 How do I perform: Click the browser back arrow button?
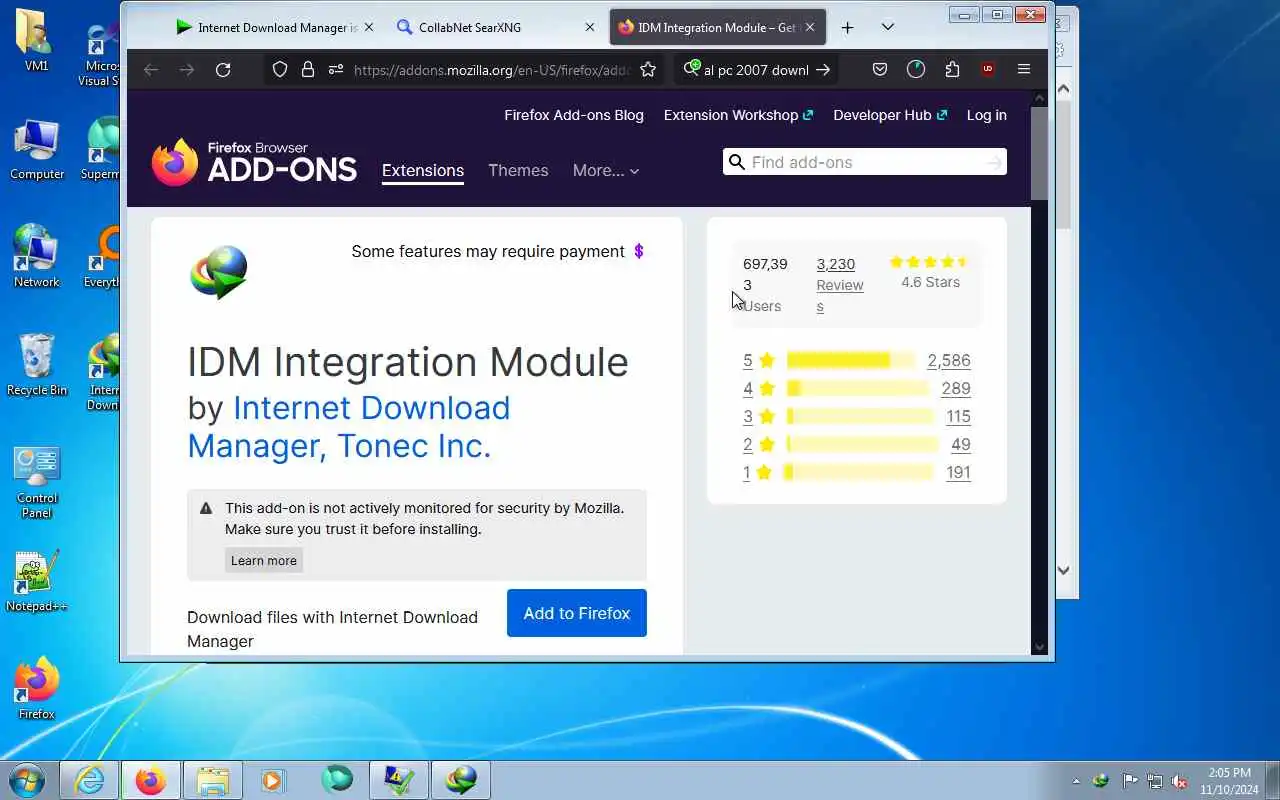pos(151,69)
